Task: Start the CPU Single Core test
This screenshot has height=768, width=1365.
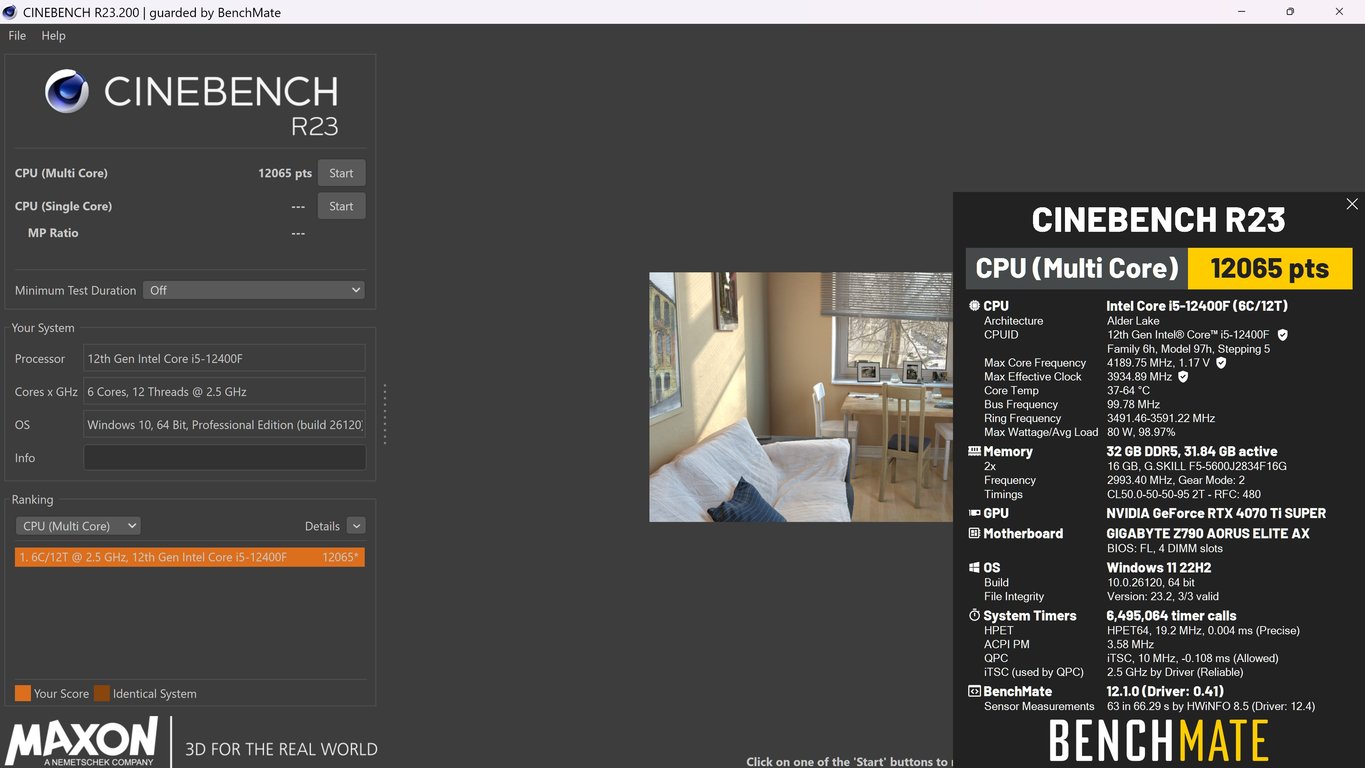Action: point(341,206)
